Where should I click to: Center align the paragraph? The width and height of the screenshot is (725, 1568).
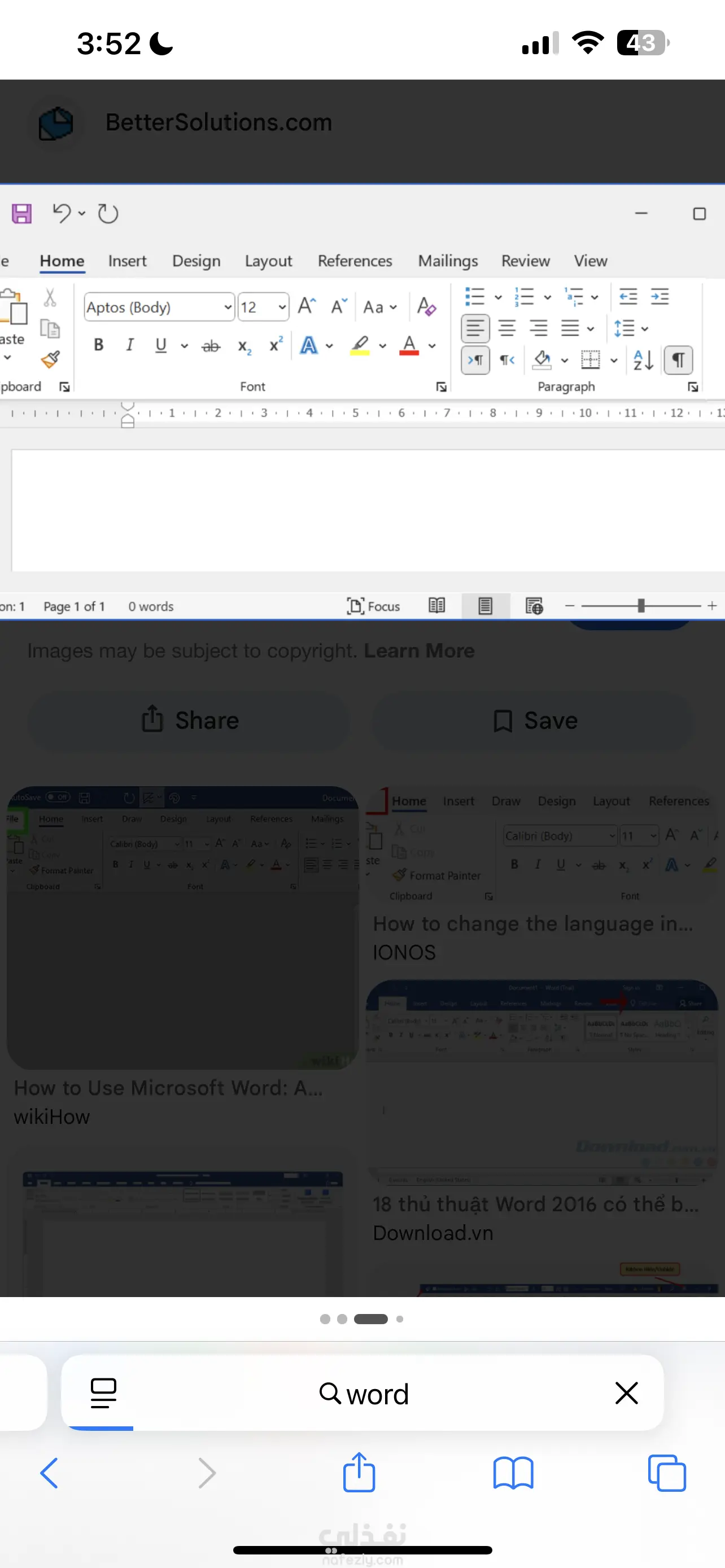coord(507,329)
